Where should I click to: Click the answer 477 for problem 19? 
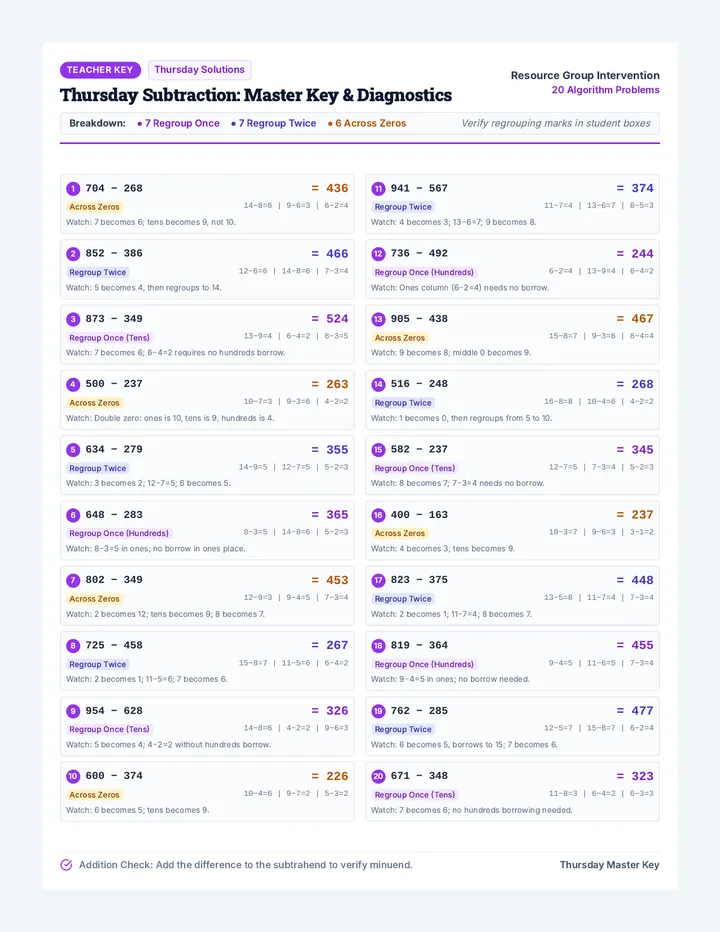[x=642, y=711]
